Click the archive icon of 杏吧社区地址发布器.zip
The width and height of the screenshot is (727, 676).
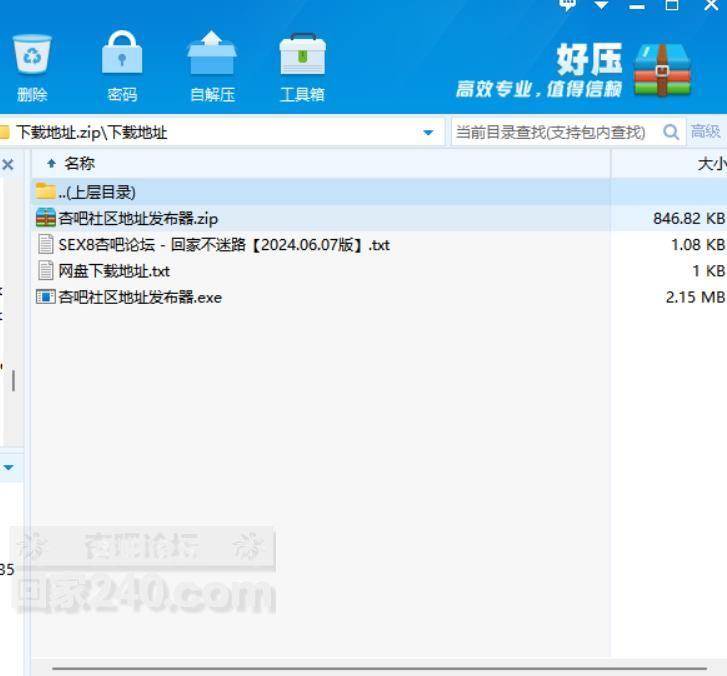click(x=46, y=217)
